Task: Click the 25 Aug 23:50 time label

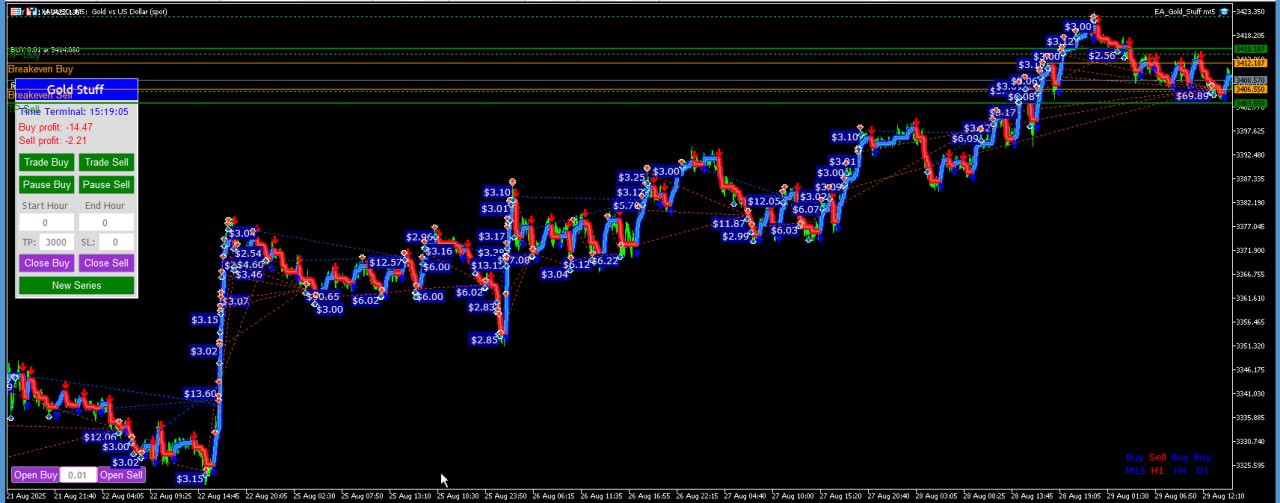Action: [x=506, y=496]
